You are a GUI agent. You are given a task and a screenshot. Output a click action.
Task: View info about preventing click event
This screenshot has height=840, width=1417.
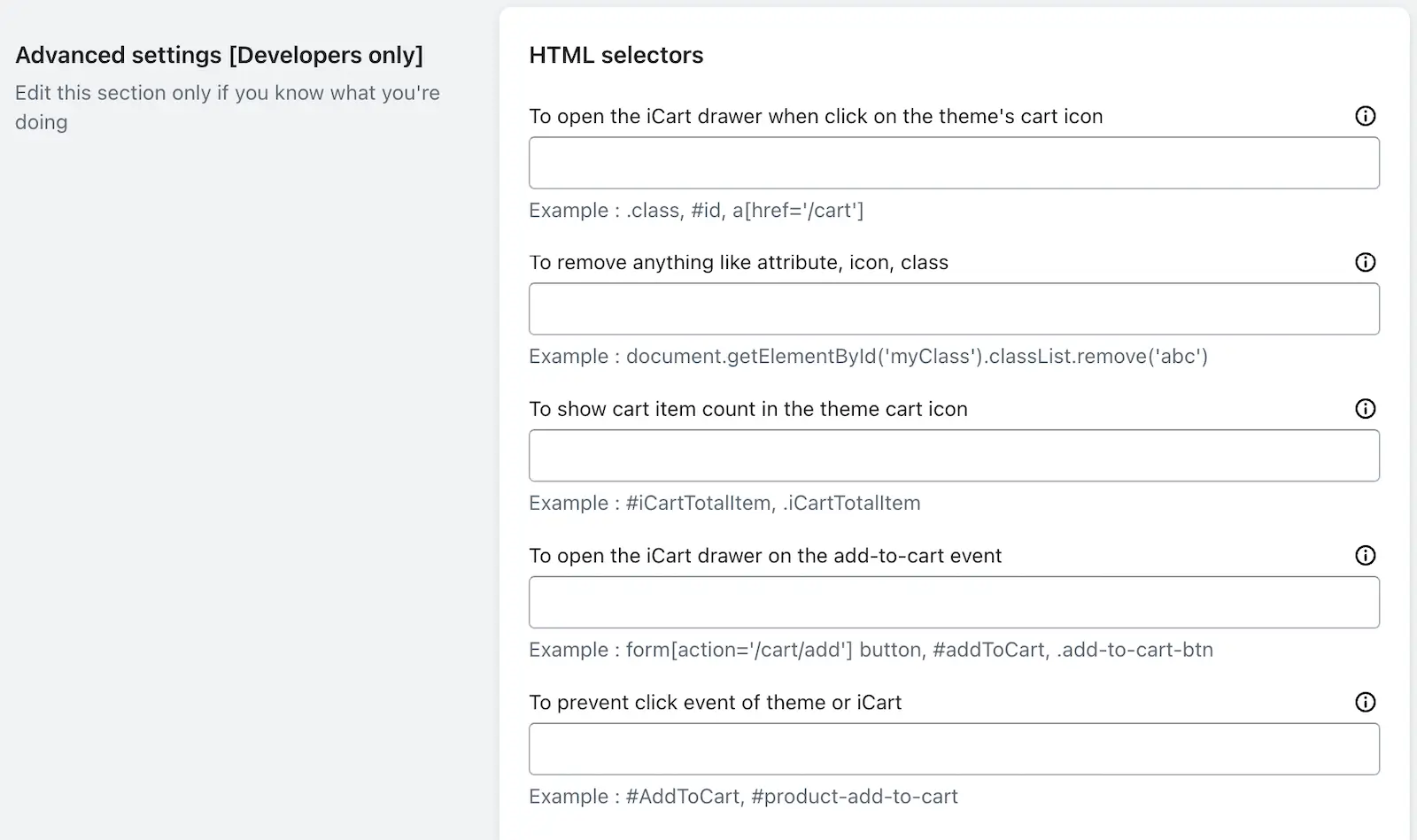click(1365, 703)
